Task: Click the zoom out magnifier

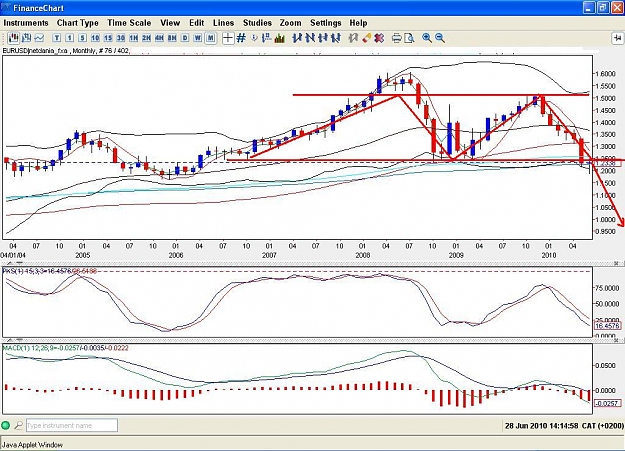Action: (440, 38)
